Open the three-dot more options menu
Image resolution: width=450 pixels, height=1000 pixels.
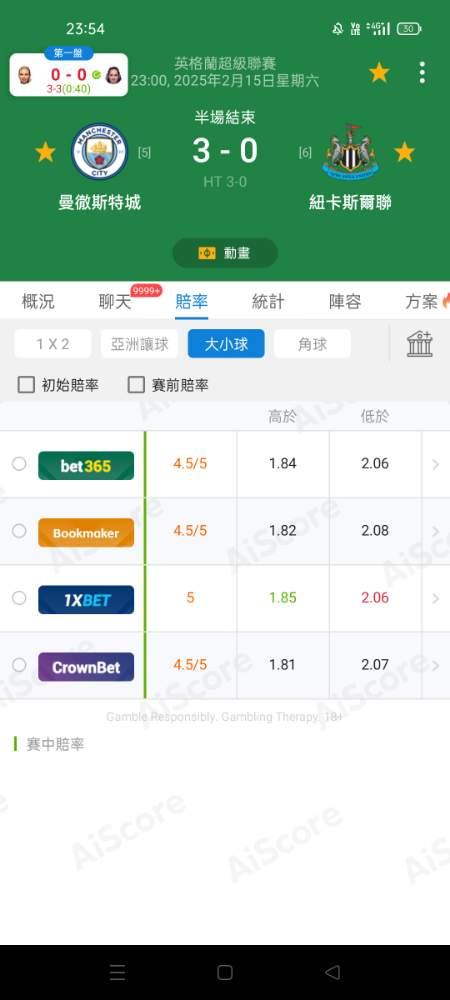click(x=422, y=73)
